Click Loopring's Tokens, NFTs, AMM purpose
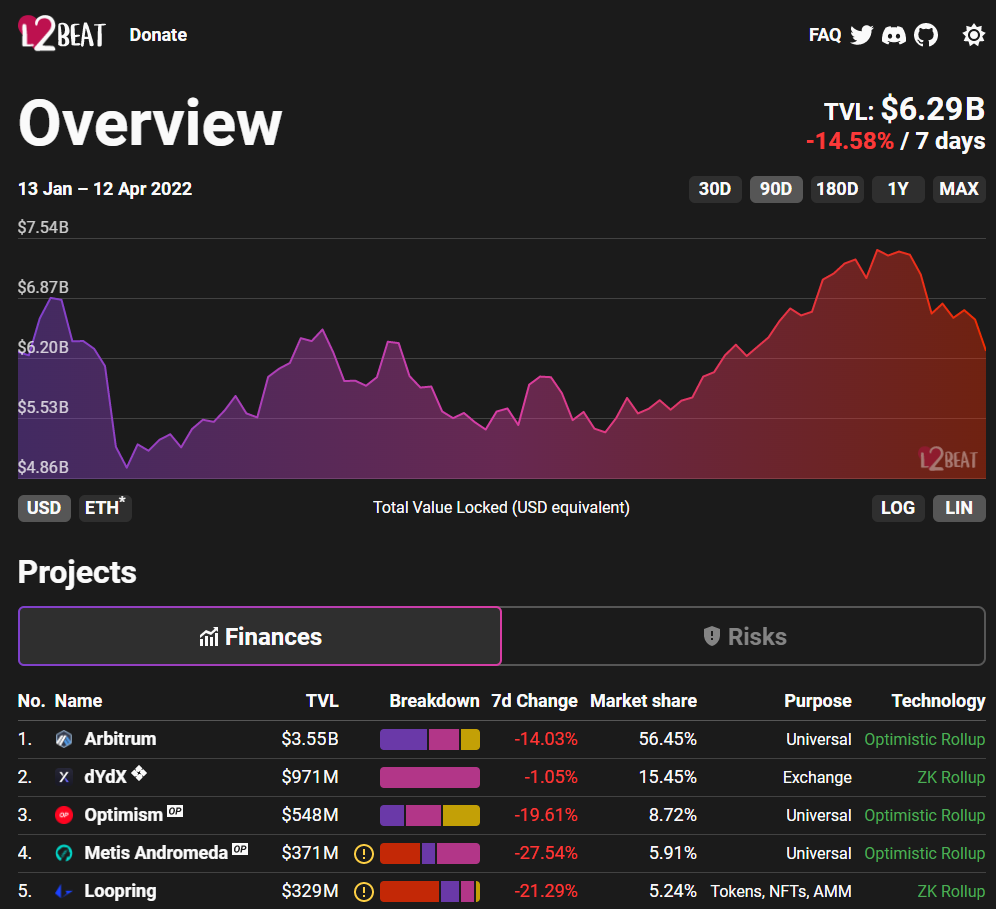The height and width of the screenshot is (909, 996). tap(781, 891)
